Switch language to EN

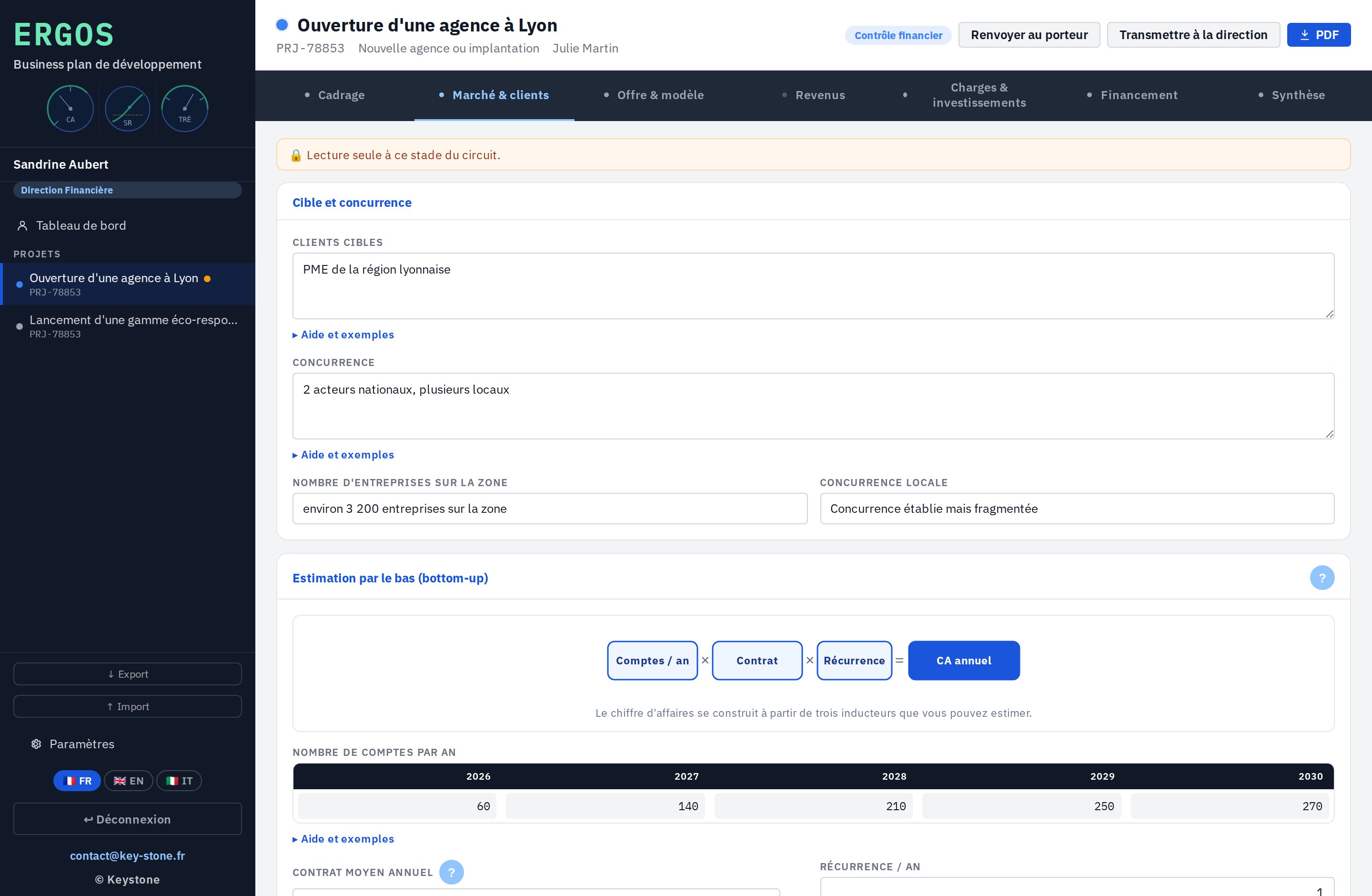128,781
